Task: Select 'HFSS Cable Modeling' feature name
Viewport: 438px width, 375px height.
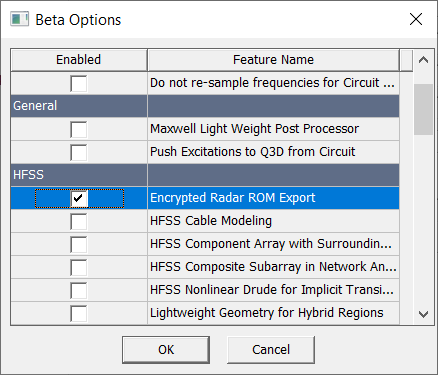Action: point(211,221)
